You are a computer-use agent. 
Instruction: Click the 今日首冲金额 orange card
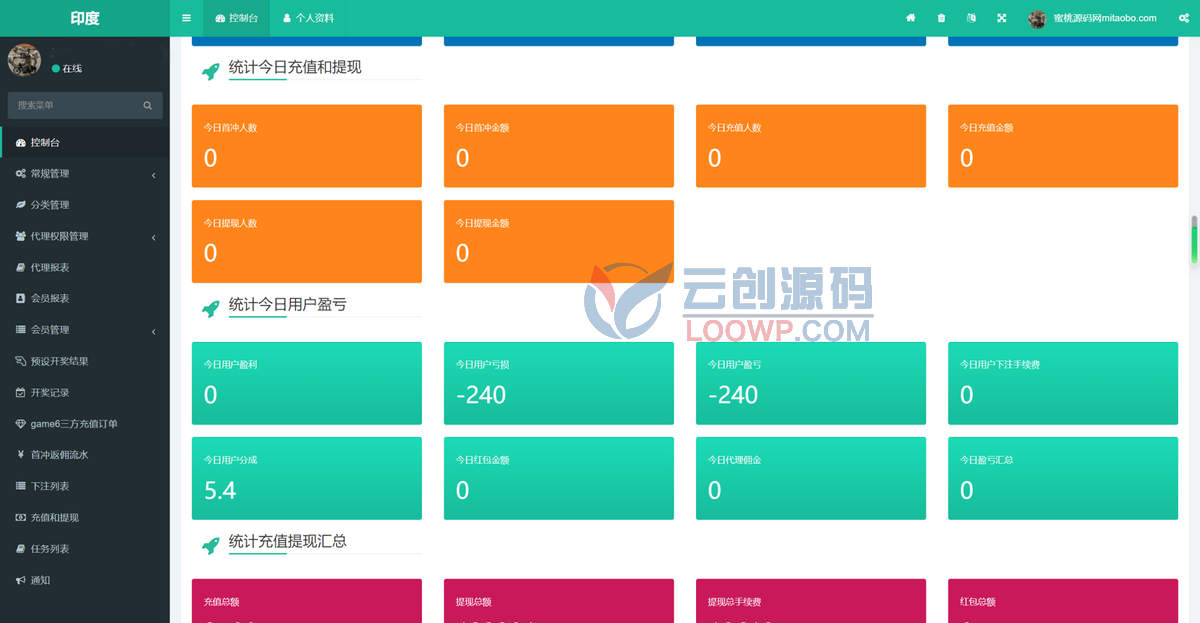click(x=559, y=146)
